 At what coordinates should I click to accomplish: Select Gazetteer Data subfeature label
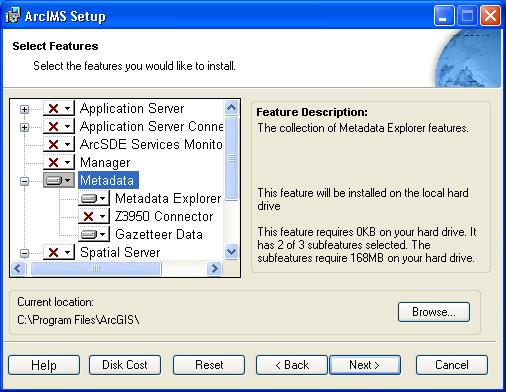[x=159, y=234]
